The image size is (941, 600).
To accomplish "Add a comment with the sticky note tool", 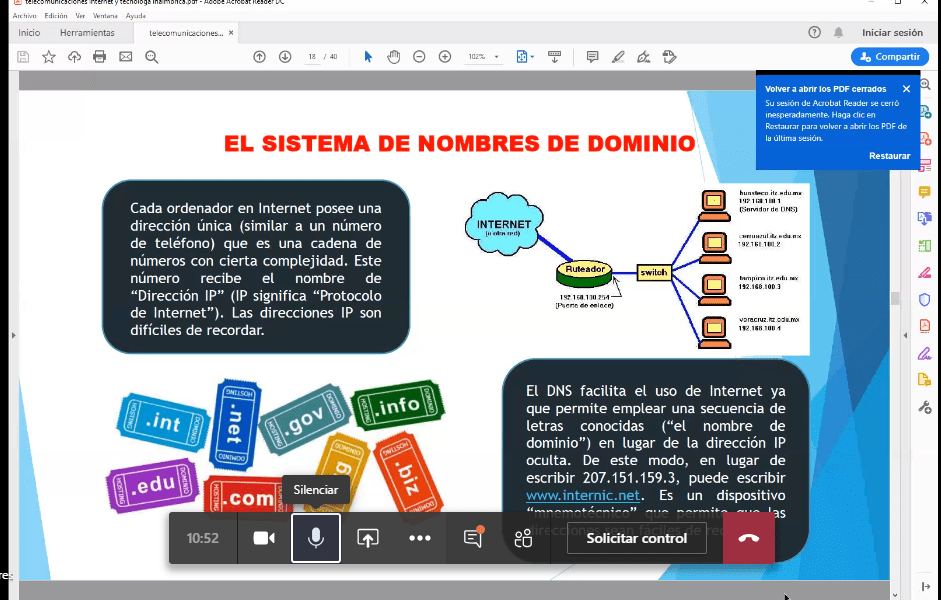I will click(x=592, y=57).
